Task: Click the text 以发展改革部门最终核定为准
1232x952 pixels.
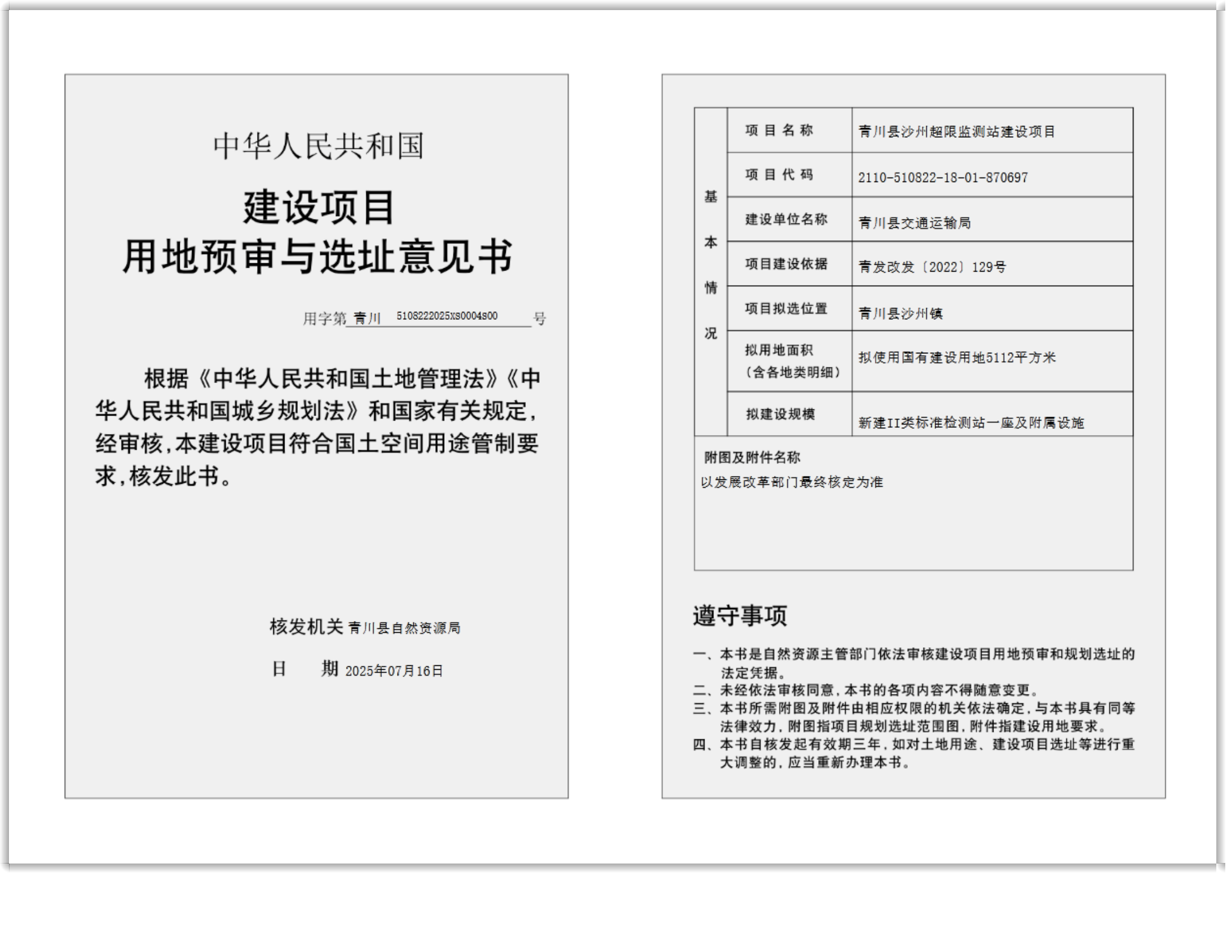Action: [x=791, y=482]
